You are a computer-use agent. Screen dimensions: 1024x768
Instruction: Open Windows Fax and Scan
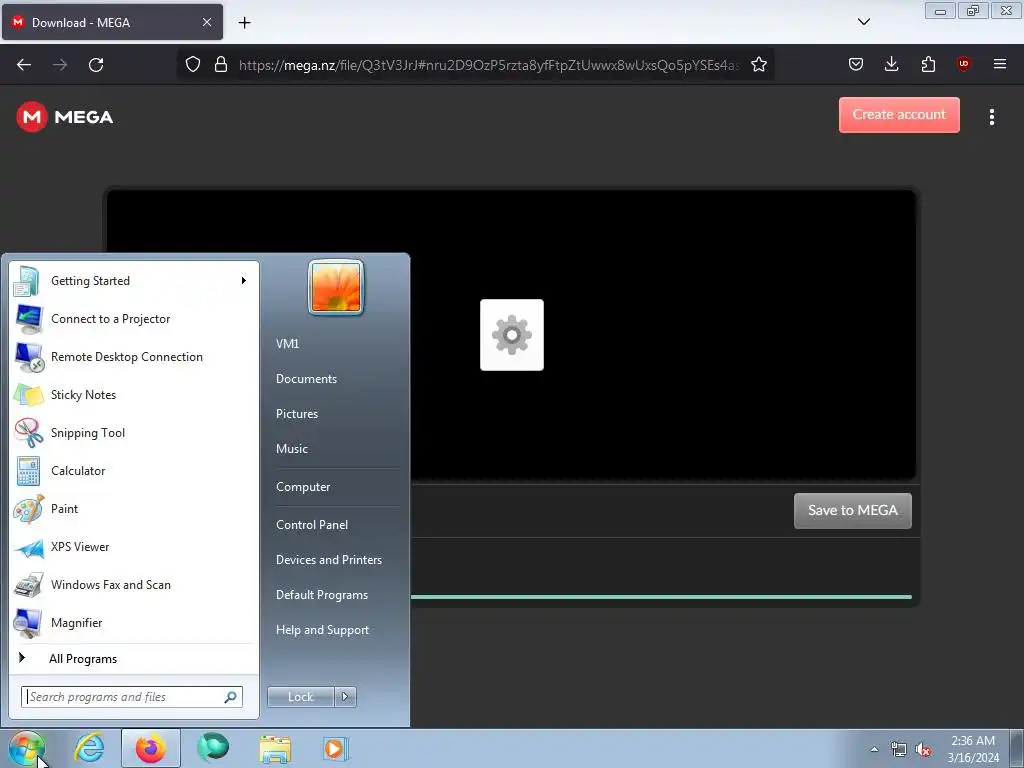[134, 584]
